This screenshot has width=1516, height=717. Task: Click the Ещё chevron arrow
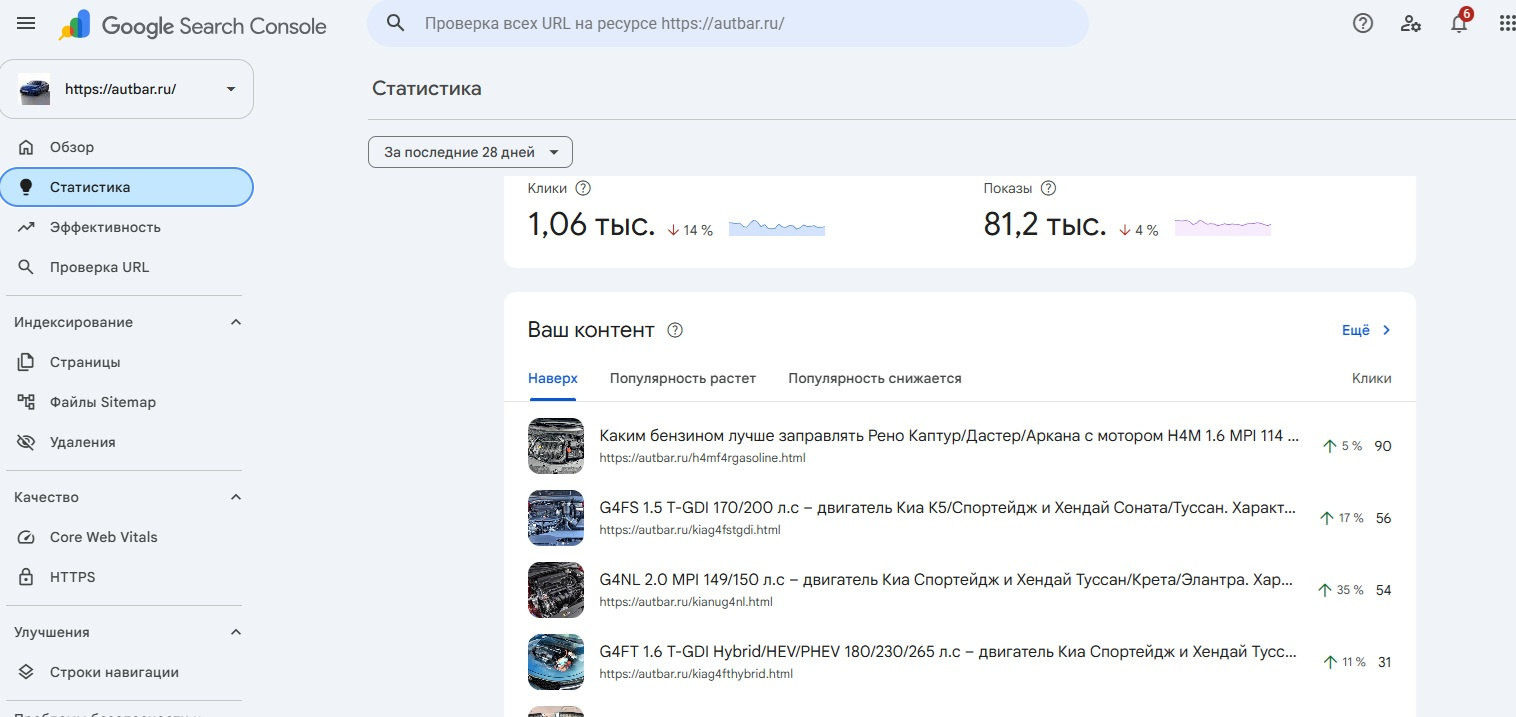pos(1386,330)
